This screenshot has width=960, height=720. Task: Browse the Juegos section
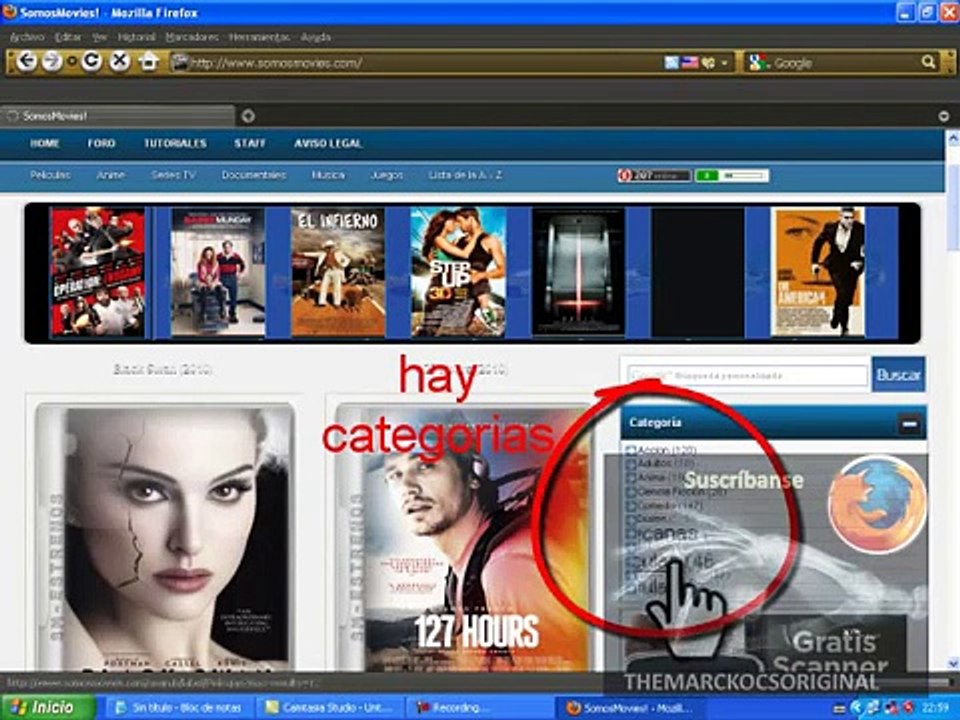(x=386, y=175)
